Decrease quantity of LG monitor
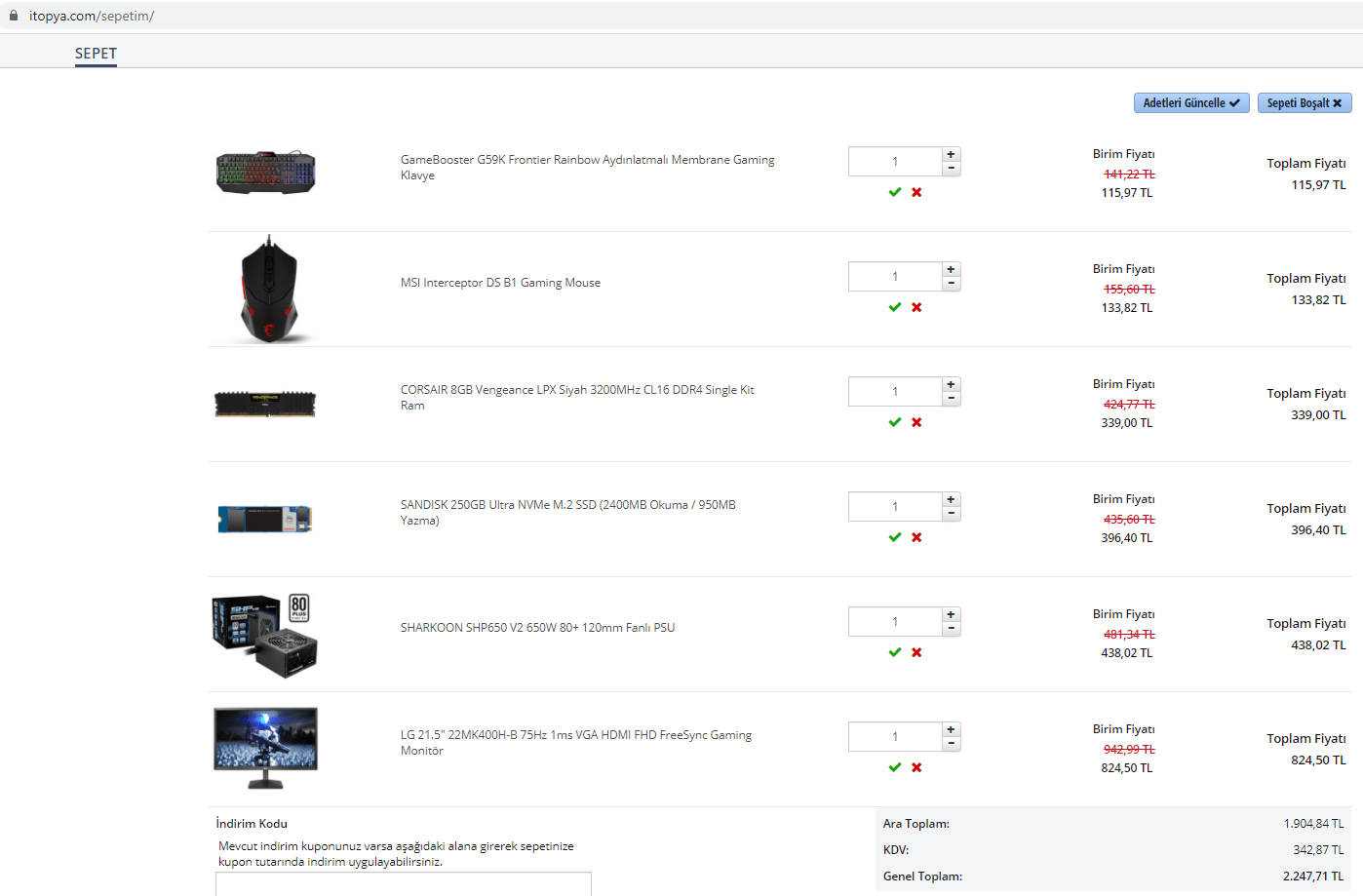This screenshot has height=896, width=1363. point(952,744)
